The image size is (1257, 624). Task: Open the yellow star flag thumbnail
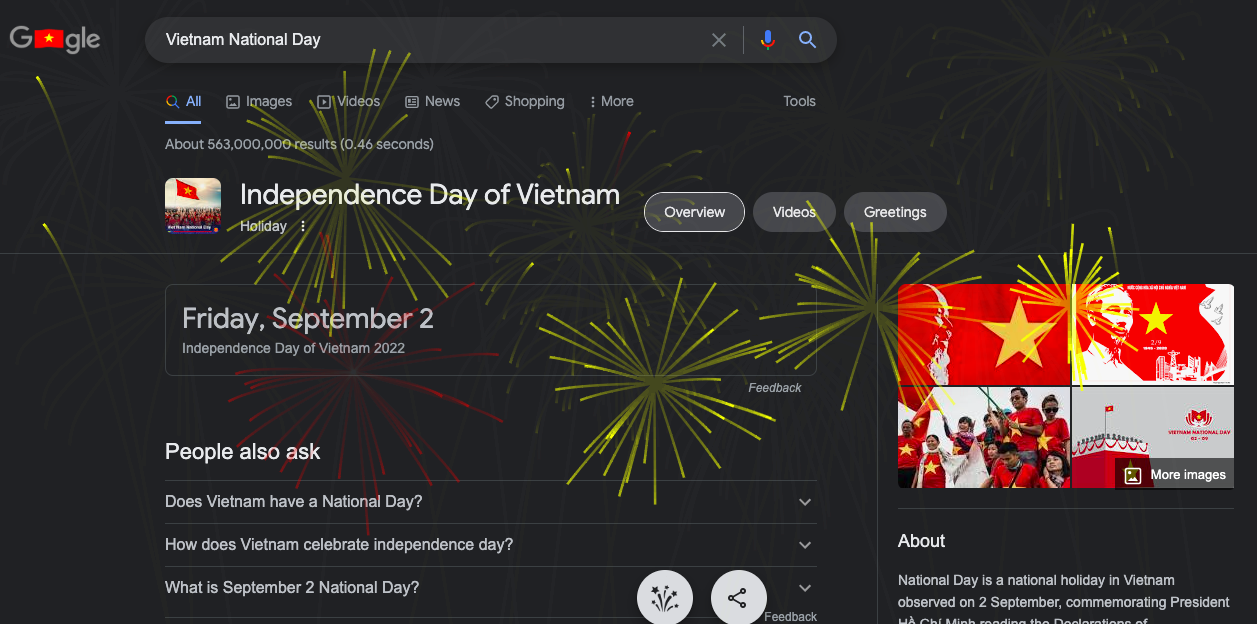click(983, 334)
